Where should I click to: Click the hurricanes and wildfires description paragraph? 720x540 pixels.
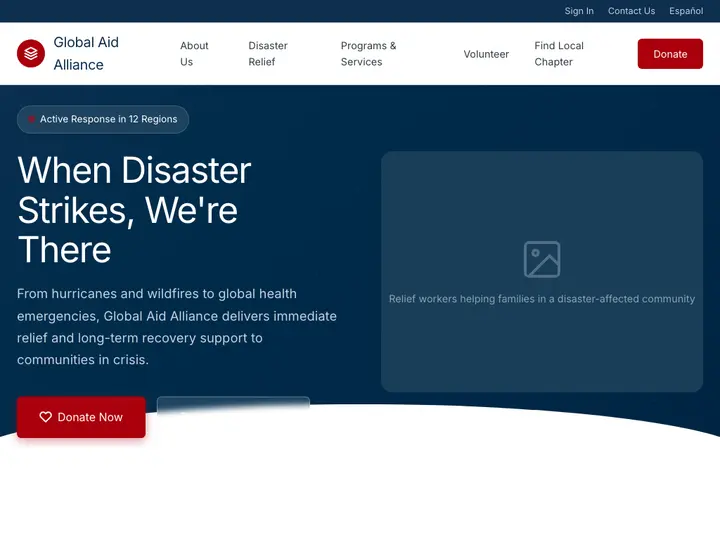coord(177,326)
